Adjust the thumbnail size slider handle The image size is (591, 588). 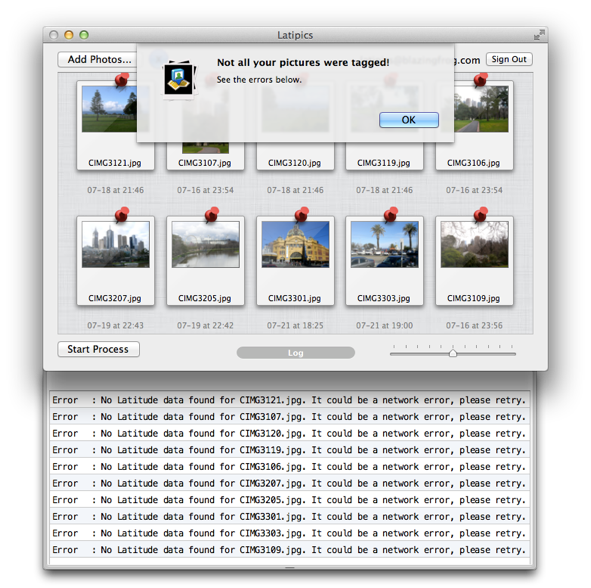point(453,353)
